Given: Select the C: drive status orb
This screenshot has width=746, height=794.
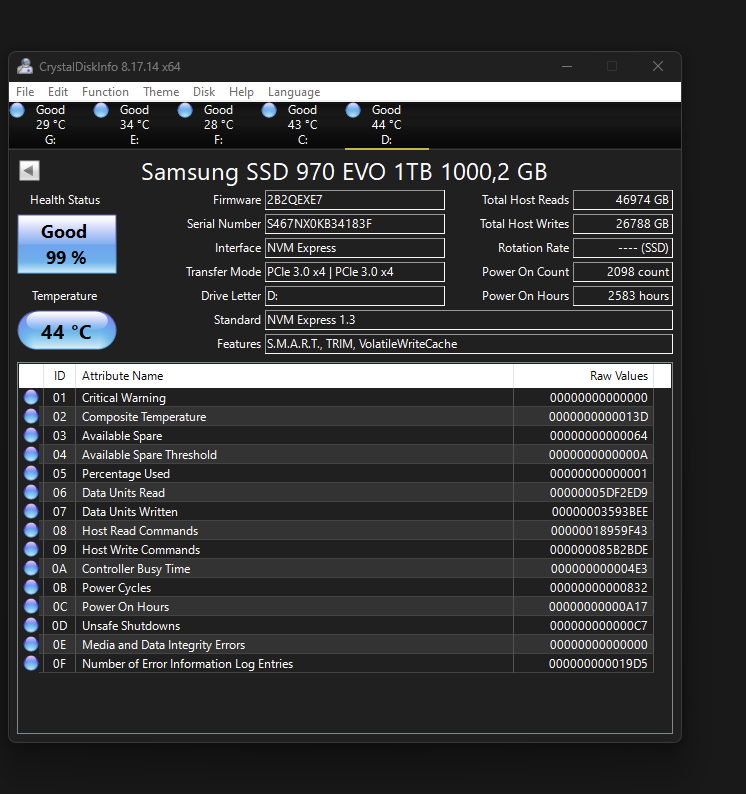Looking at the screenshot, I should [269, 110].
